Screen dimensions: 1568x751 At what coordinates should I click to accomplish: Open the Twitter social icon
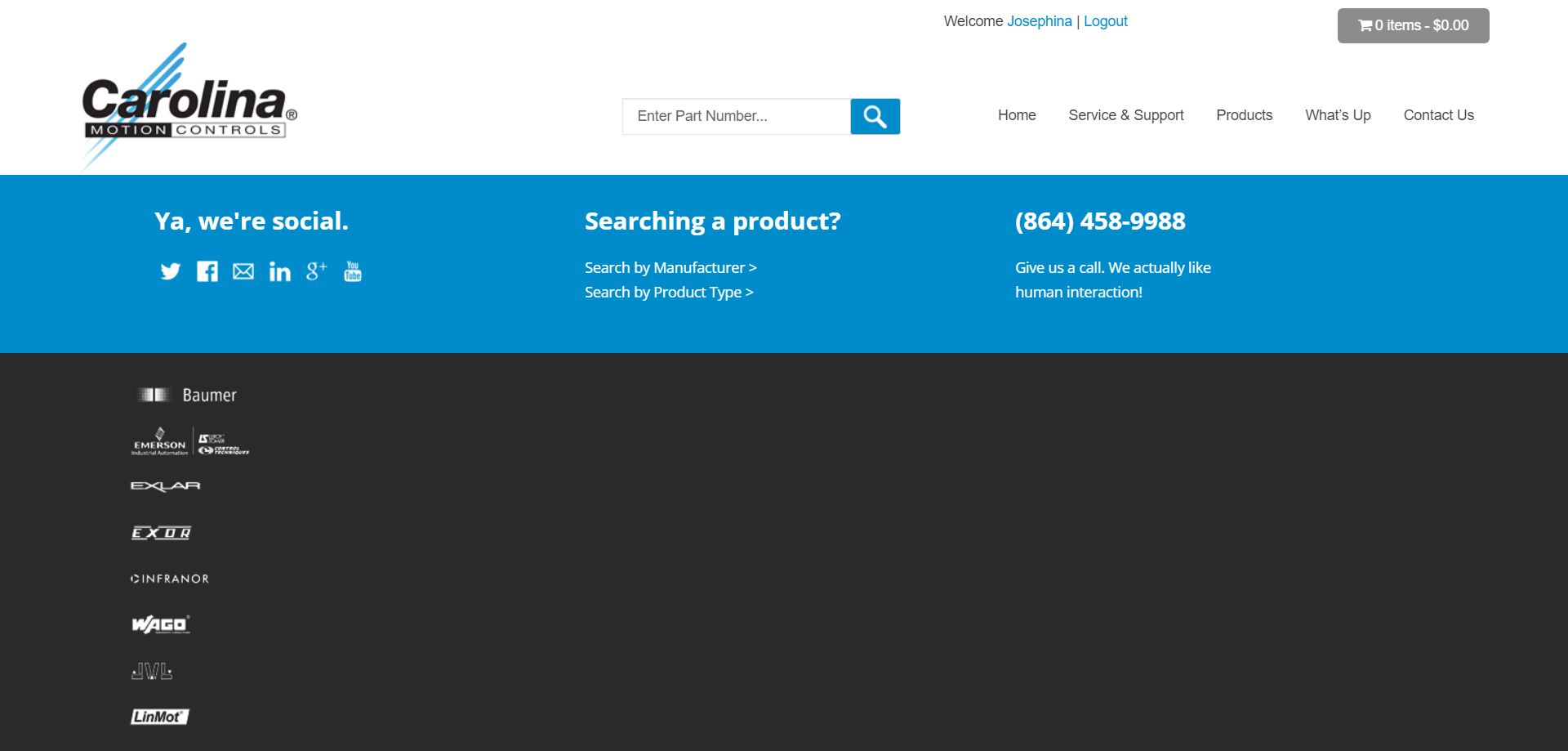pos(170,271)
